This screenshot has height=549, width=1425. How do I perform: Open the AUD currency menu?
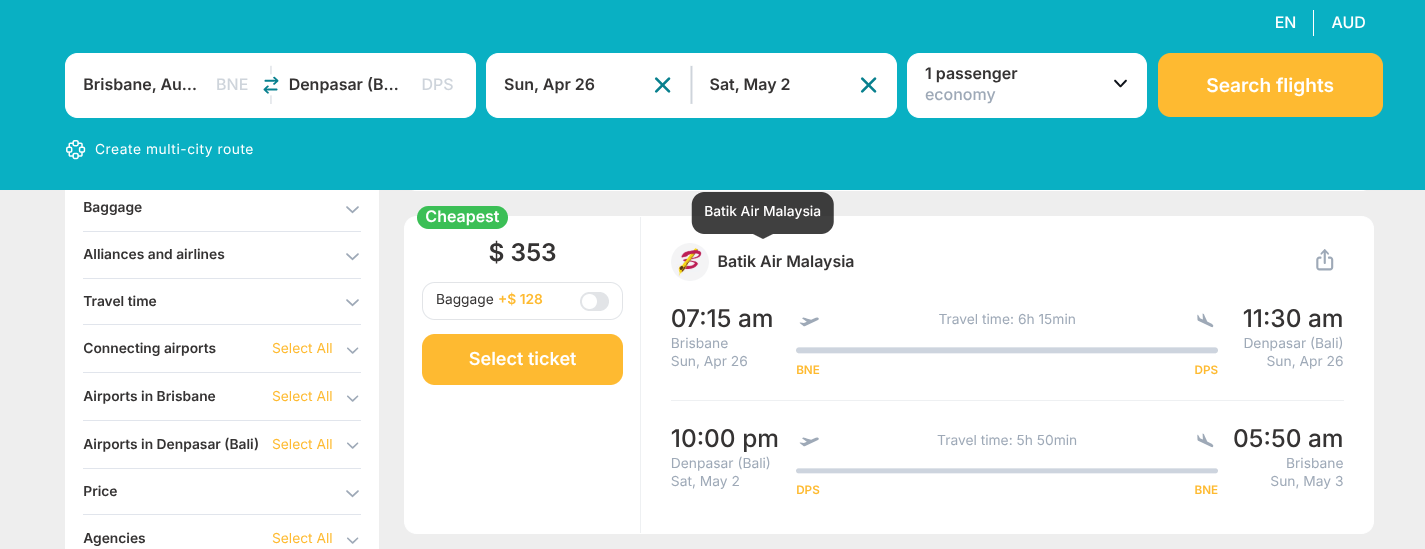pyautogui.click(x=1348, y=23)
